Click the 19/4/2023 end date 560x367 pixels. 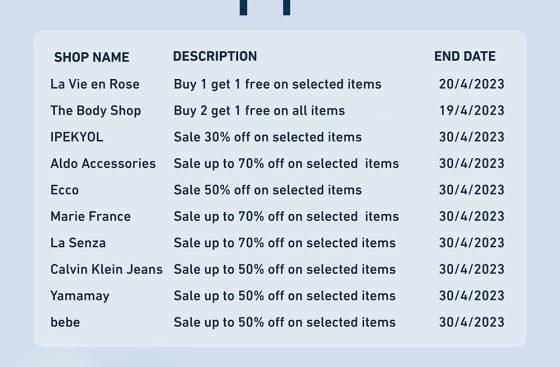pos(471,111)
